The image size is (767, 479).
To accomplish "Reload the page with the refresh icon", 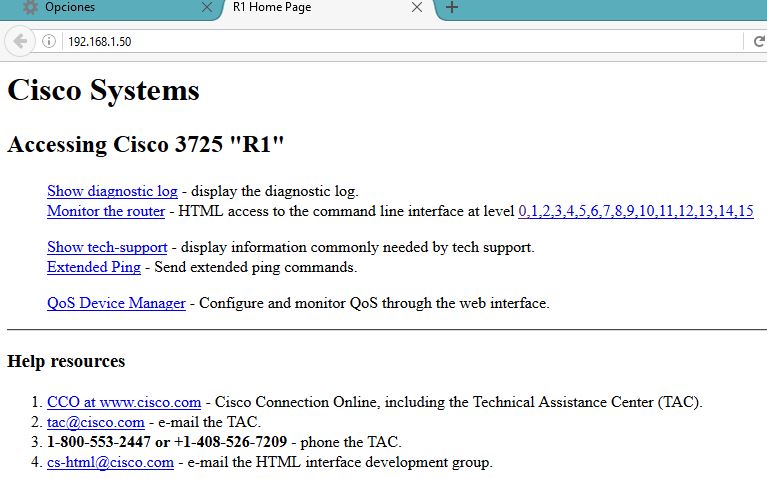I will coord(759,42).
